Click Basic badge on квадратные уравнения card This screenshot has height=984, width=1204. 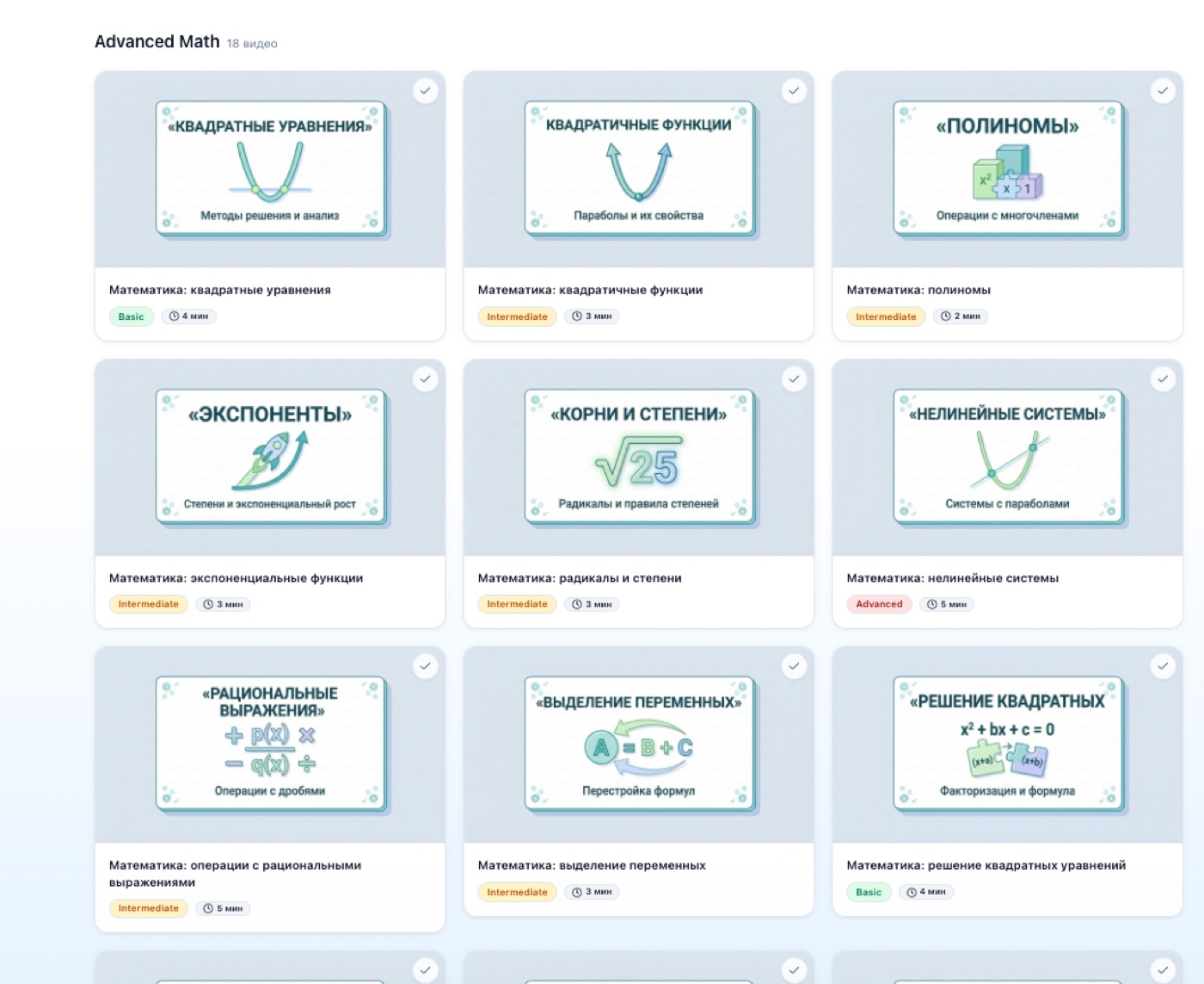[x=131, y=317]
